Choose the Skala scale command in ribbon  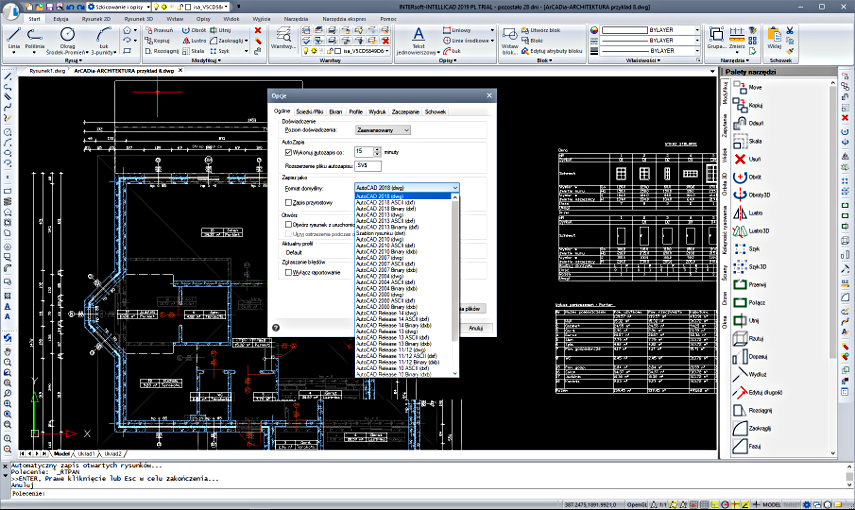[194, 51]
